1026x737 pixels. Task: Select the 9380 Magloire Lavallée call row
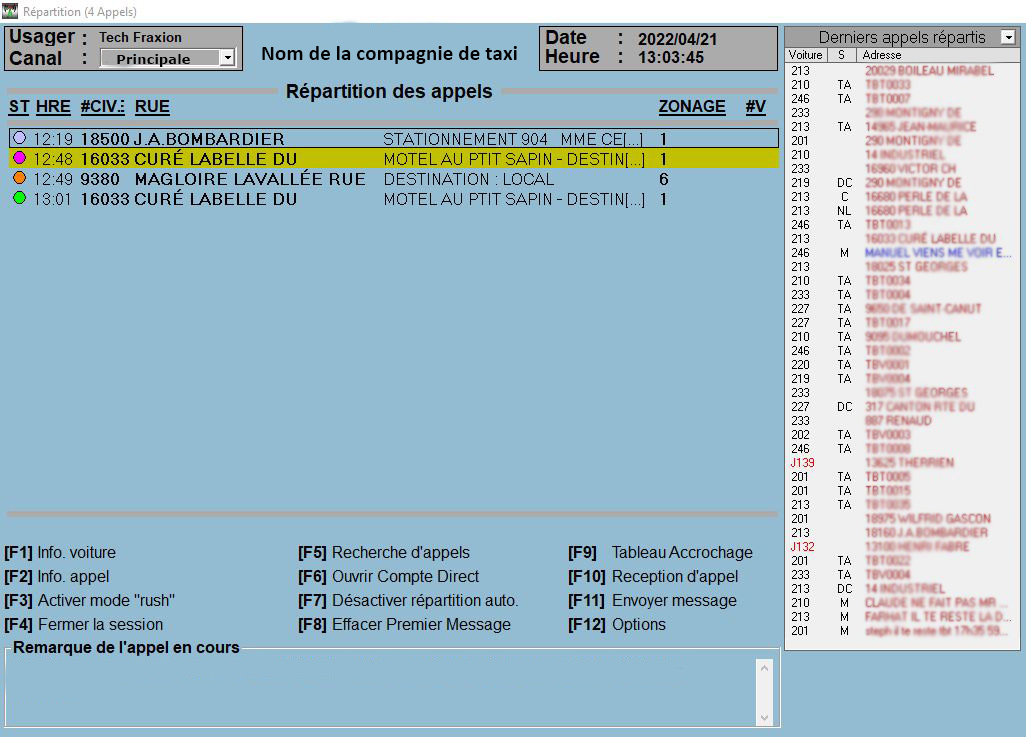pyautogui.click(x=393, y=179)
